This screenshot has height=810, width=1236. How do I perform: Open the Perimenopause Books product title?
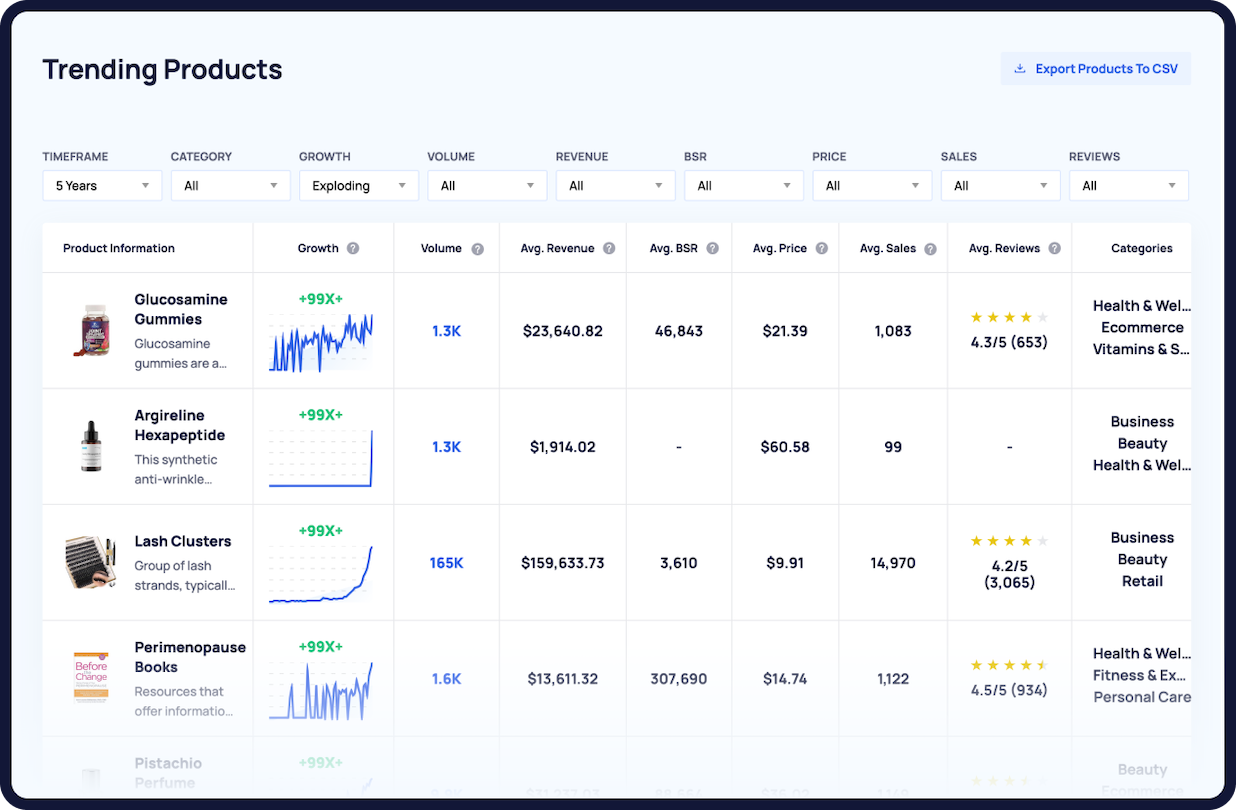190,657
